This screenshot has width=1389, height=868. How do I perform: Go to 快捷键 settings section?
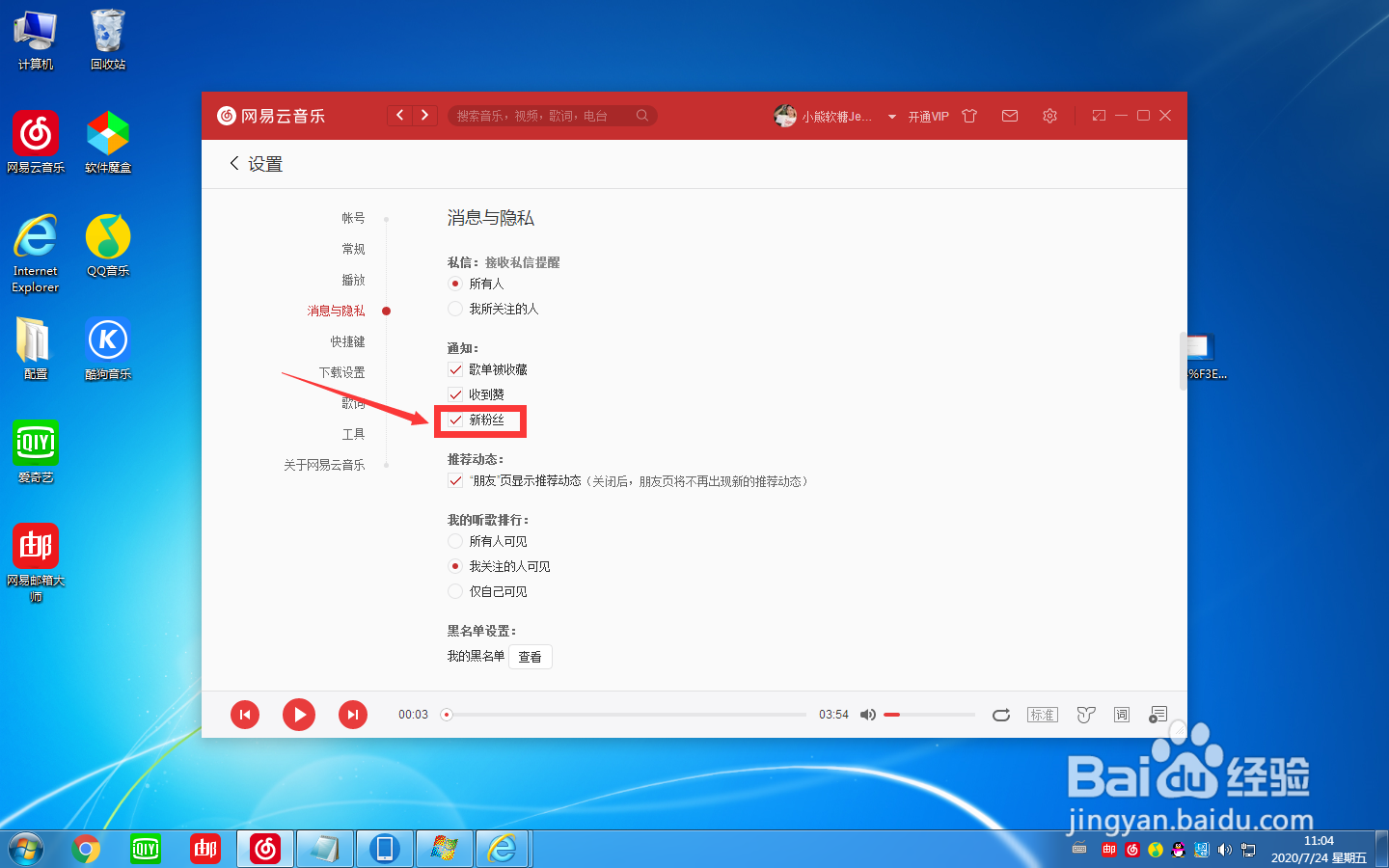click(347, 341)
